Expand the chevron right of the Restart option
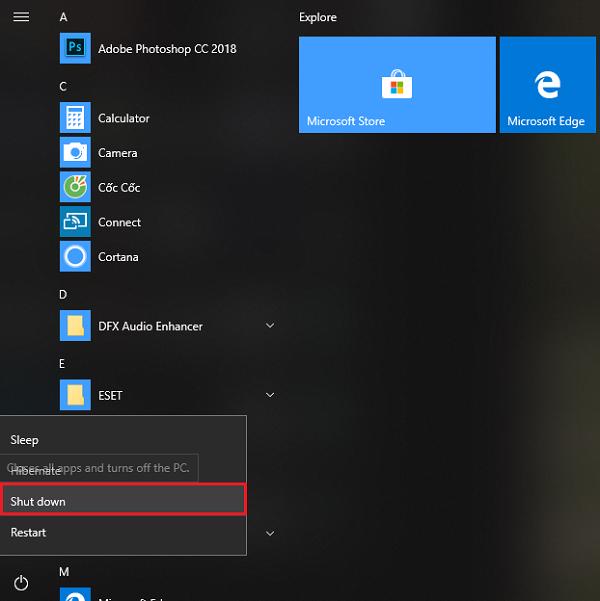600x601 pixels. [270, 534]
